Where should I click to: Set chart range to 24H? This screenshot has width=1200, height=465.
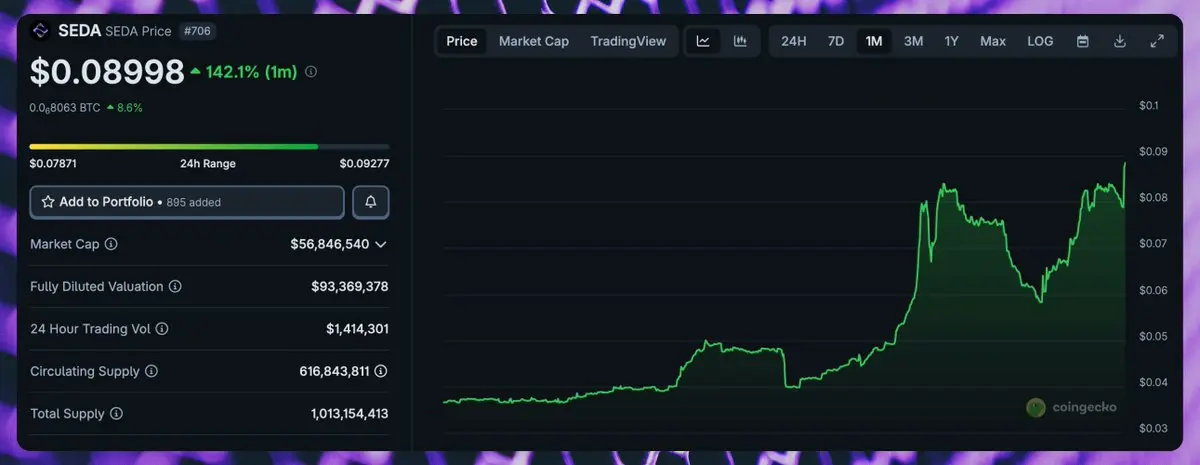coord(794,42)
